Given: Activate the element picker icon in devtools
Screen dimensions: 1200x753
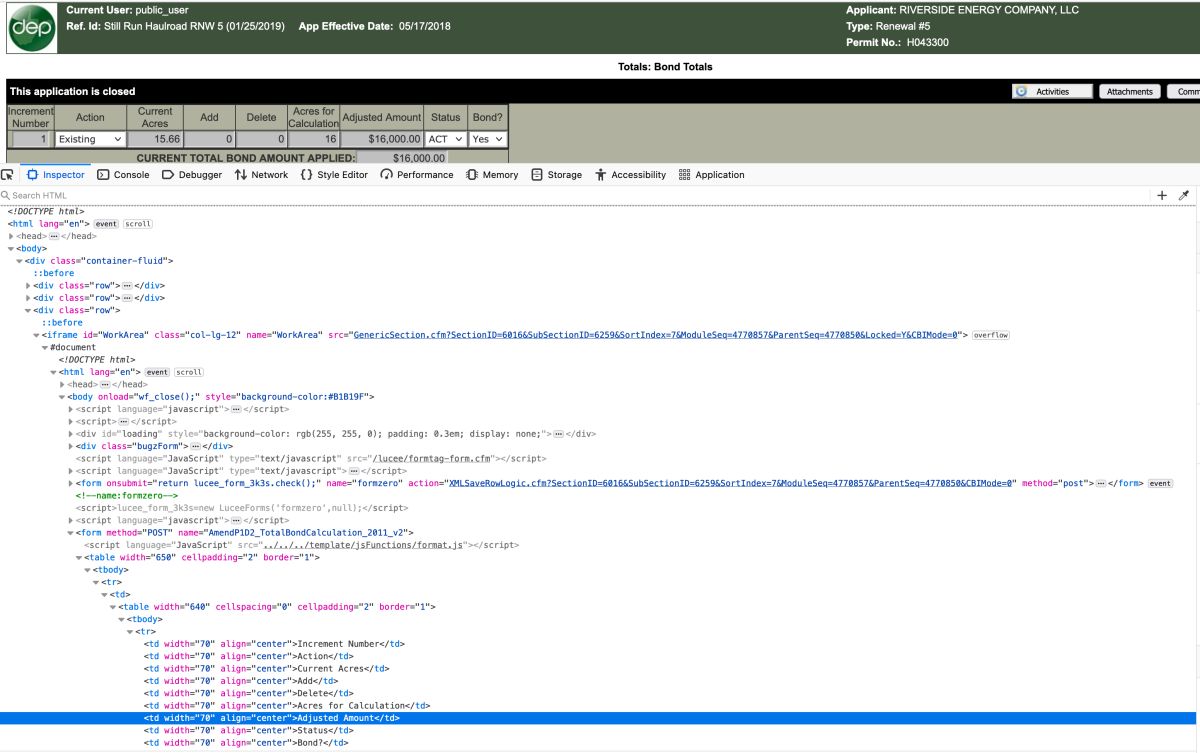Looking at the screenshot, I should (x=8, y=175).
